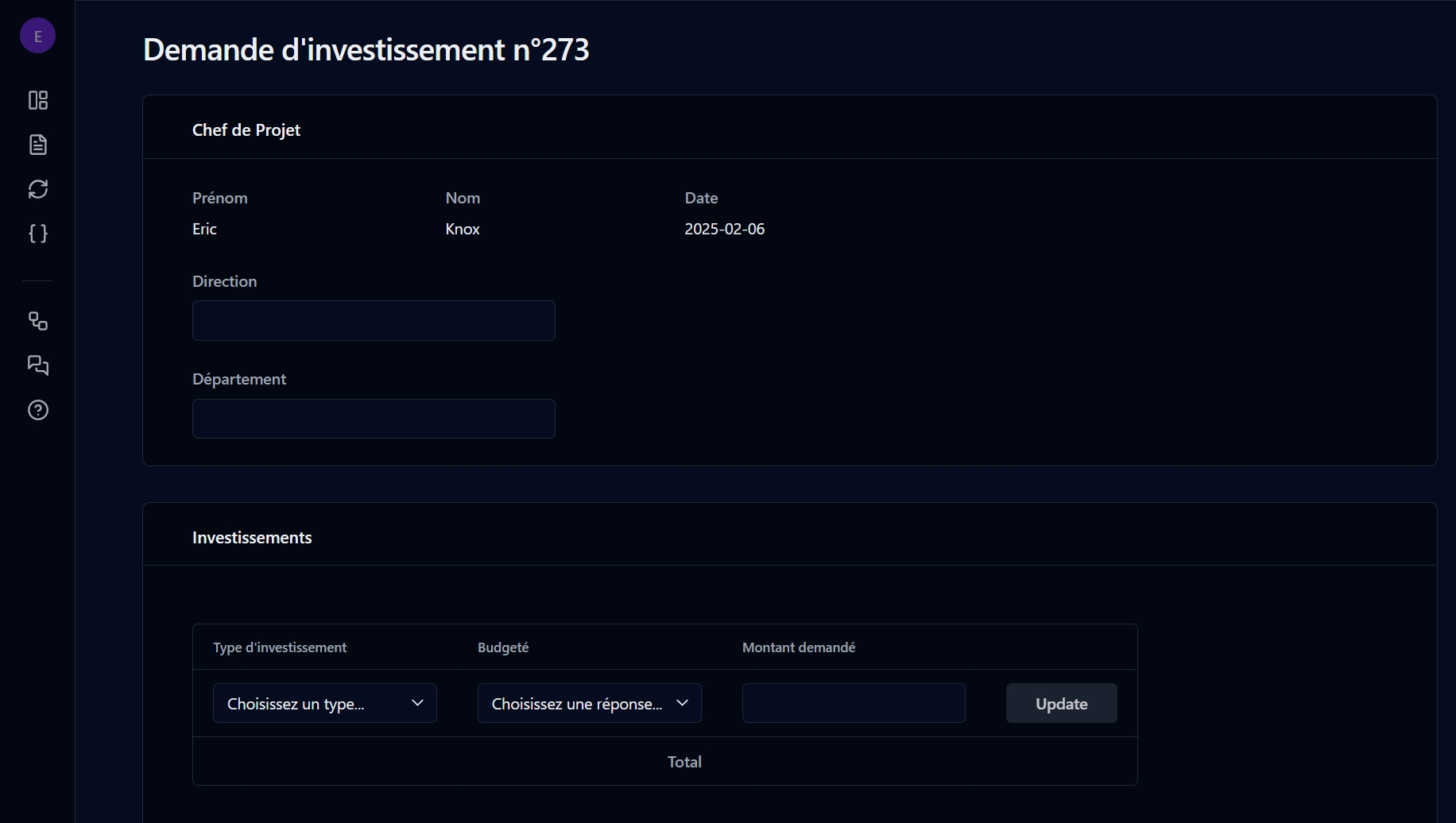Click the help question mark icon
This screenshot has height=823, width=1456.
(37, 410)
